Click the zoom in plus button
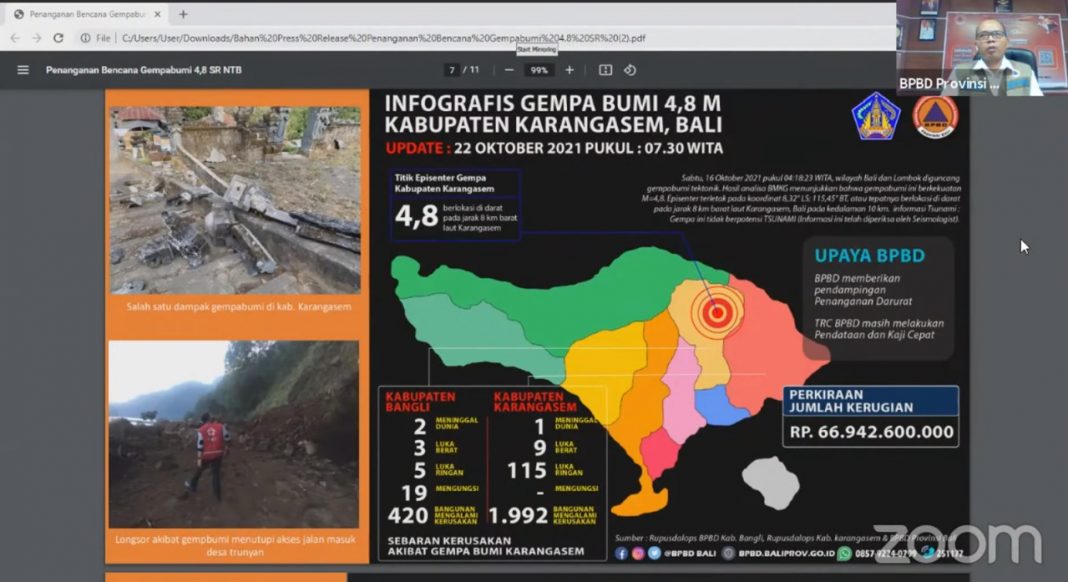1068x582 pixels. (570, 70)
